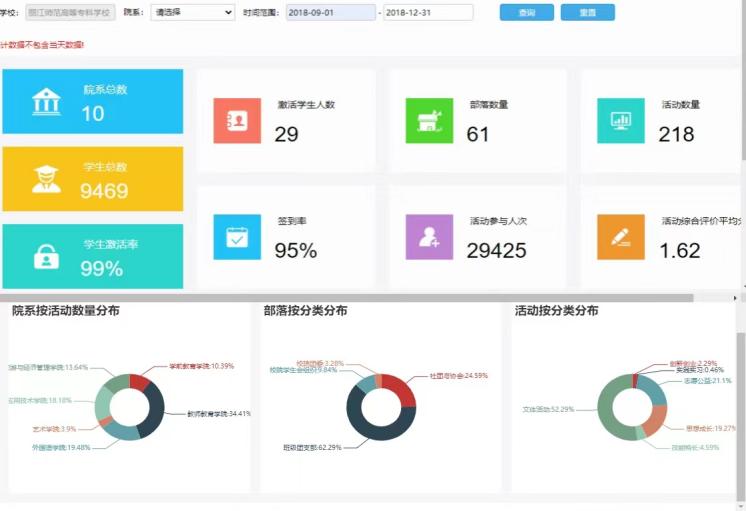Click the 重置 reset button

pos(588,13)
